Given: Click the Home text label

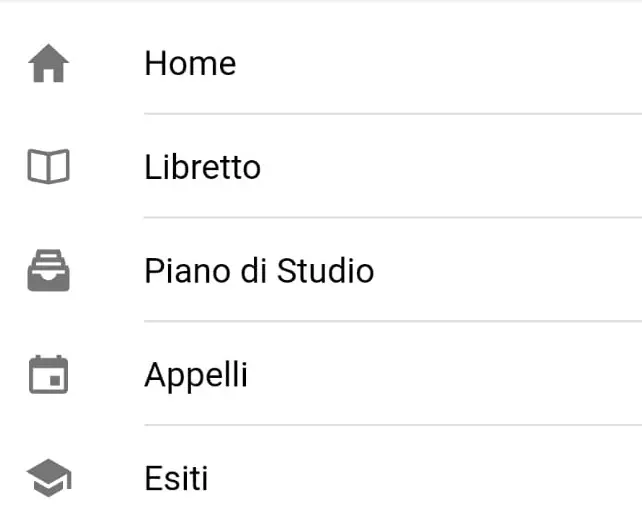Looking at the screenshot, I should 190,63.
